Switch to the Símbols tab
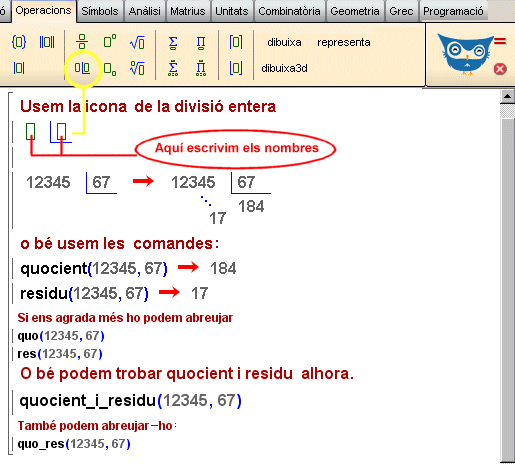The width and height of the screenshot is (515, 464). pos(100,11)
